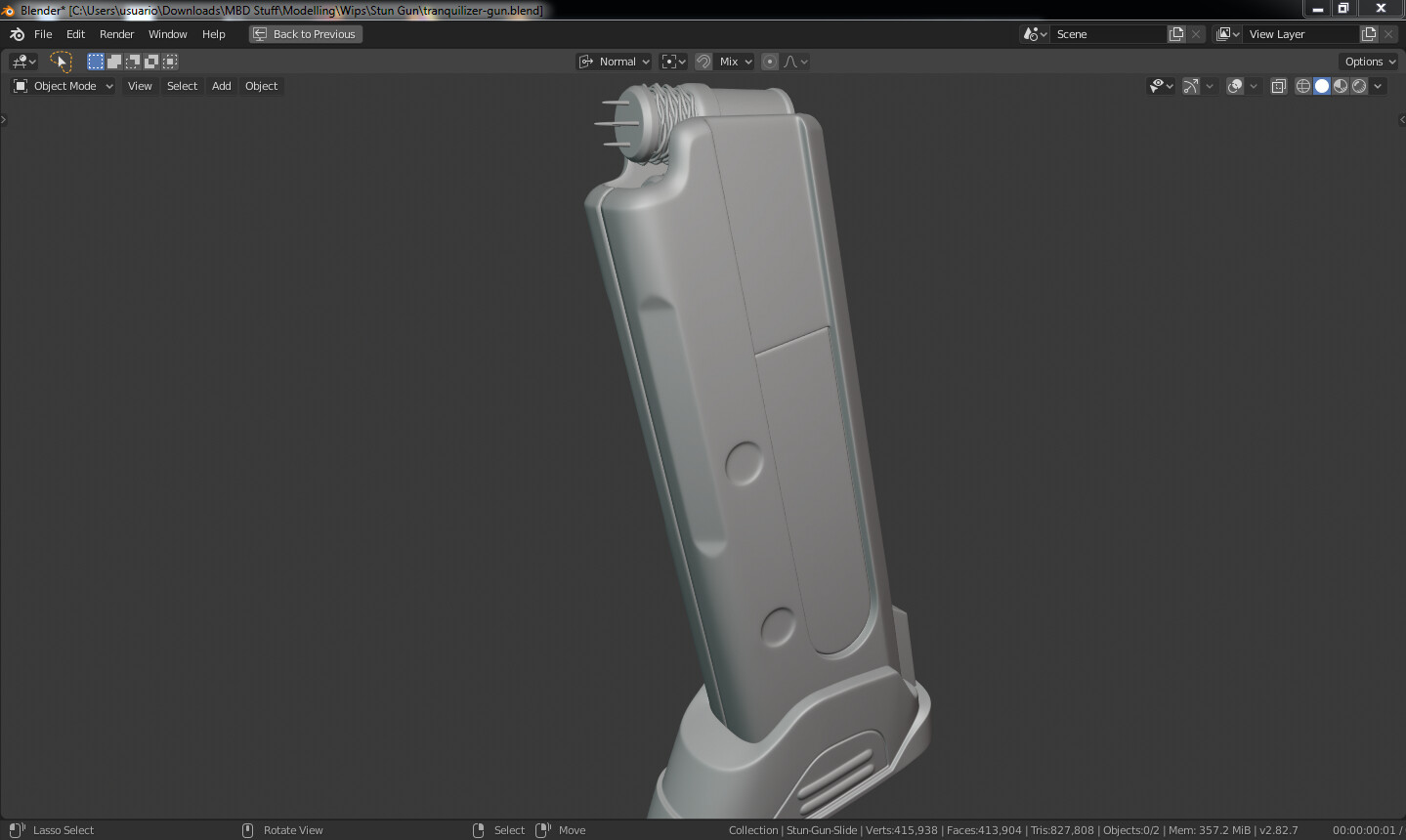
Task: Open the viewport Select menu
Action: click(182, 86)
